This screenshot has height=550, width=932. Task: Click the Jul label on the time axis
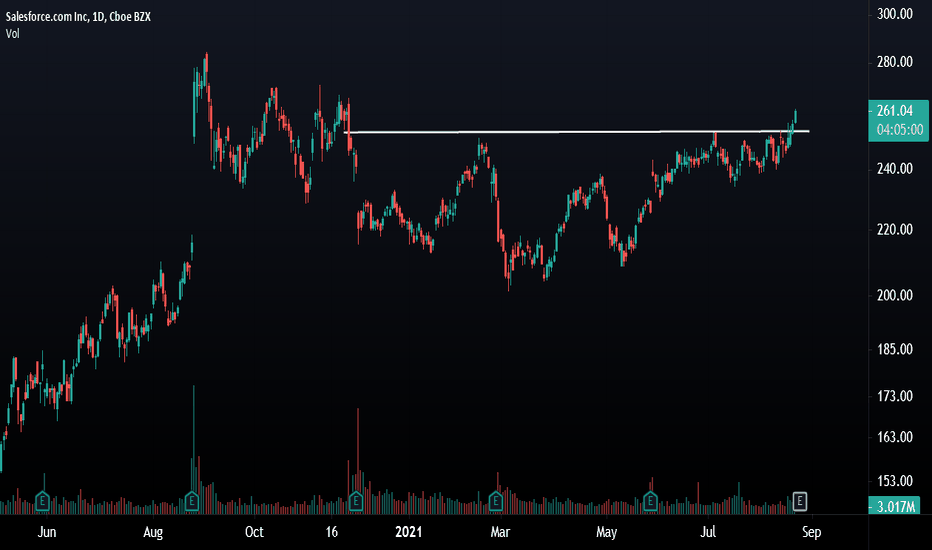pos(707,532)
